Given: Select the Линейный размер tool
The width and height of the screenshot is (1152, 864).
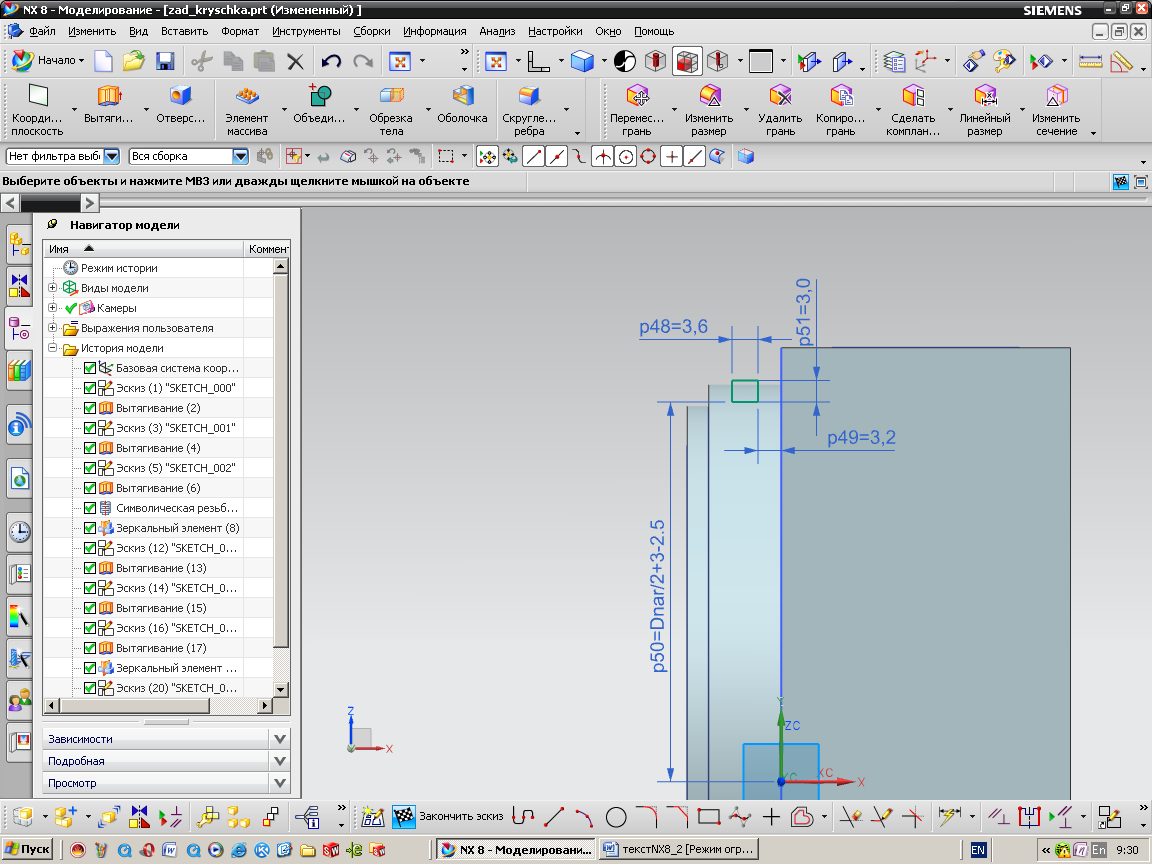Looking at the screenshot, I should click(x=984, y=110).
